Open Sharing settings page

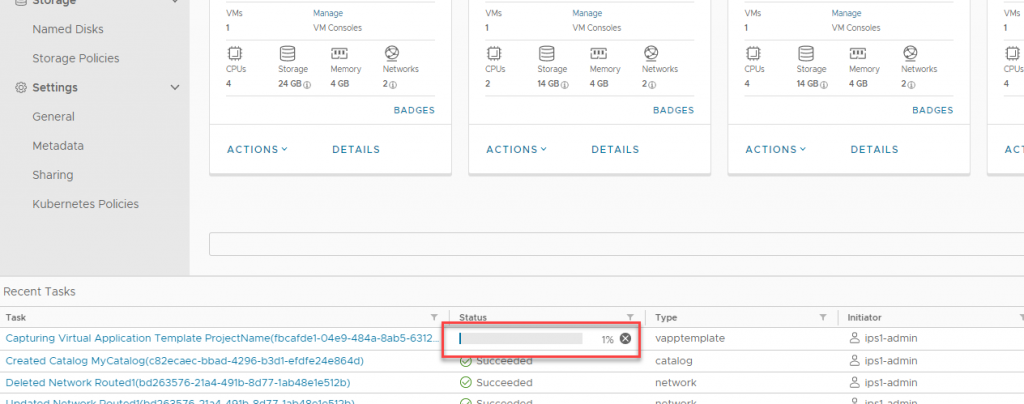tap(53, 175)
